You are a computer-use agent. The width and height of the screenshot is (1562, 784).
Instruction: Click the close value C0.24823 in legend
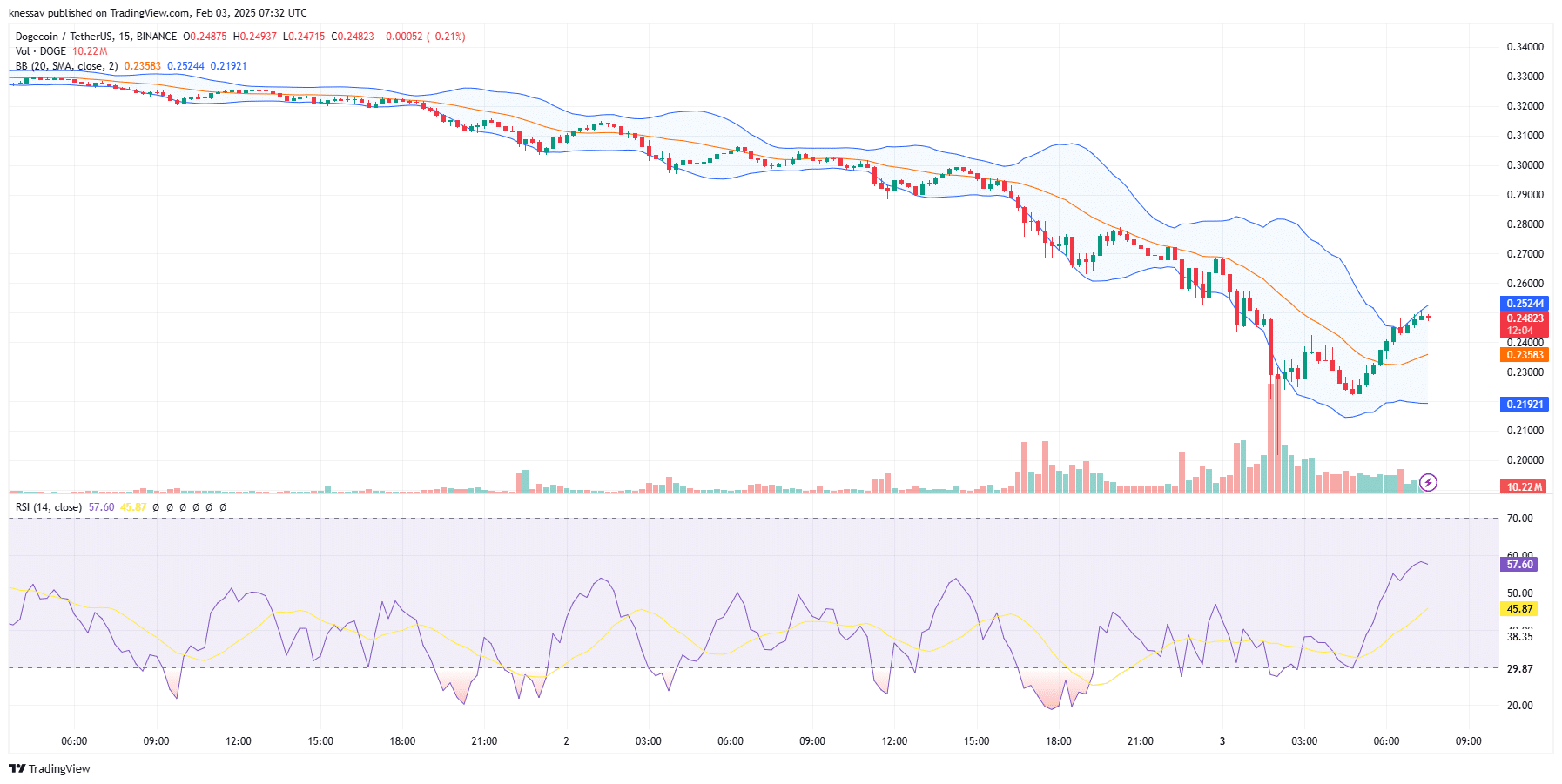pyautogui.click(x=353, y=37)
